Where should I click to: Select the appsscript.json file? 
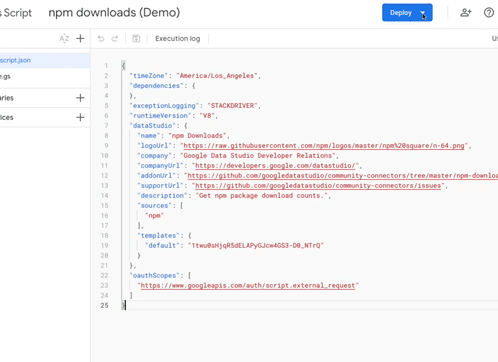[45, 60]
